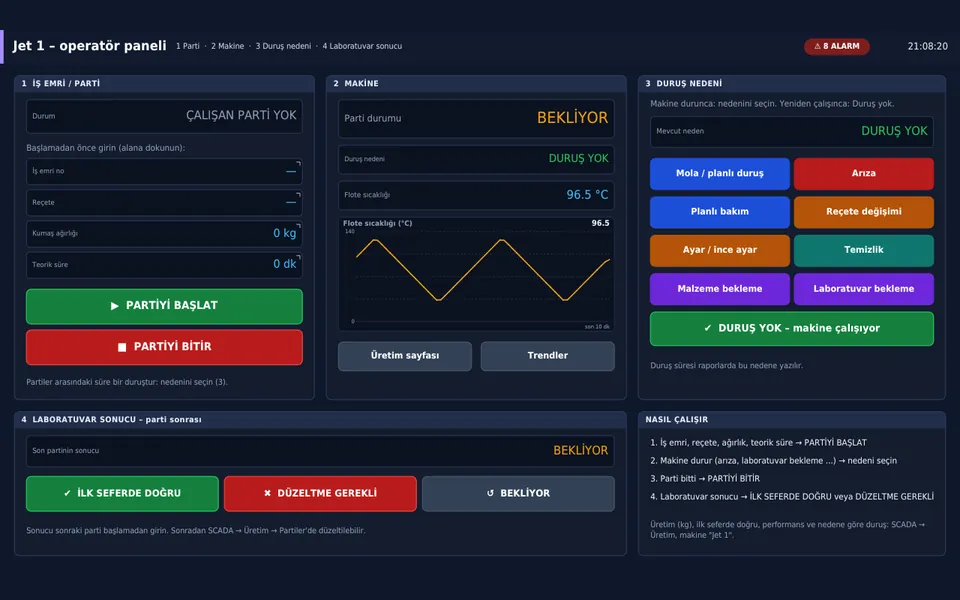Viewport: 960px width, 600px height.
Task: Click the PARTİYİ BİTİR stop button
Action: point(164,347)
